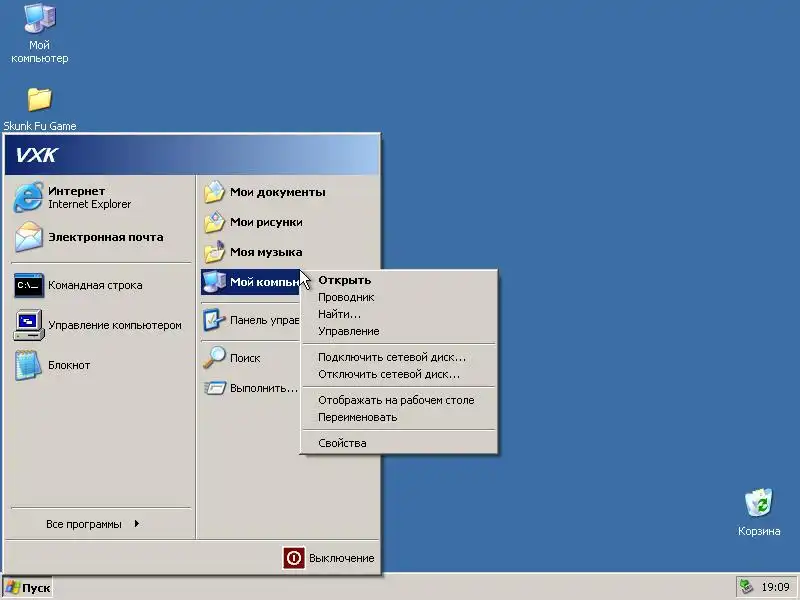Click the Выключение text label
This screenshot has height=600, width=800.
(341, 558)
